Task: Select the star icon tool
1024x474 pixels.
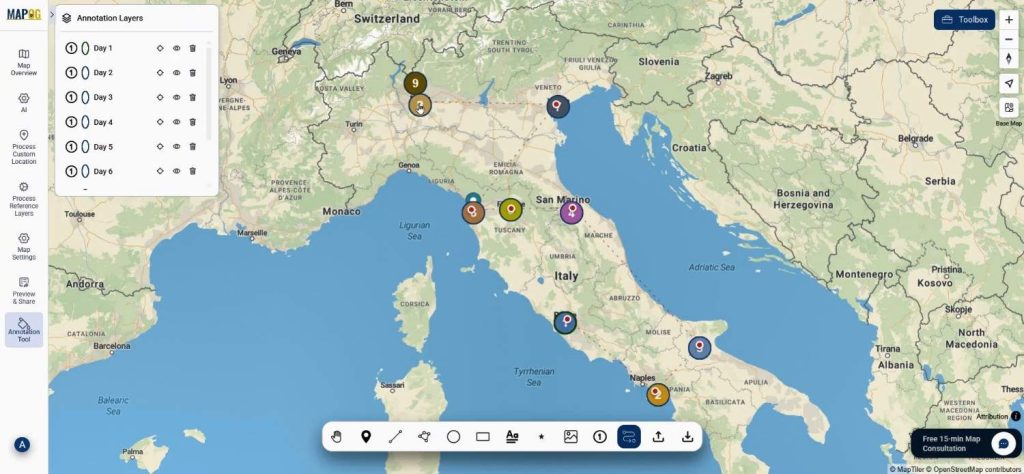Action: tap(541, 437)
